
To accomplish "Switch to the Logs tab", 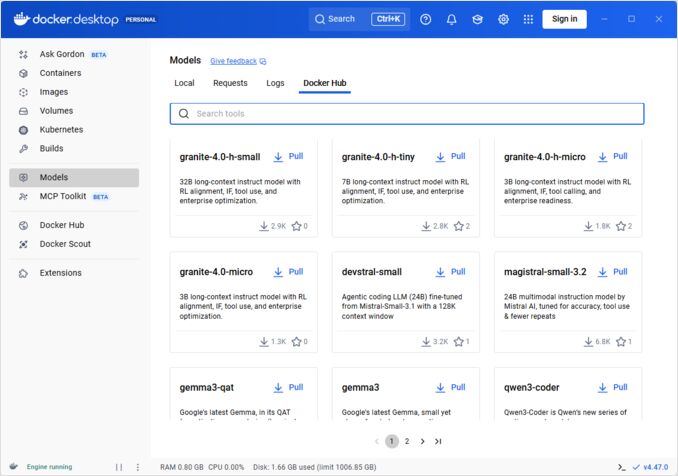I will tap(275, 83).
